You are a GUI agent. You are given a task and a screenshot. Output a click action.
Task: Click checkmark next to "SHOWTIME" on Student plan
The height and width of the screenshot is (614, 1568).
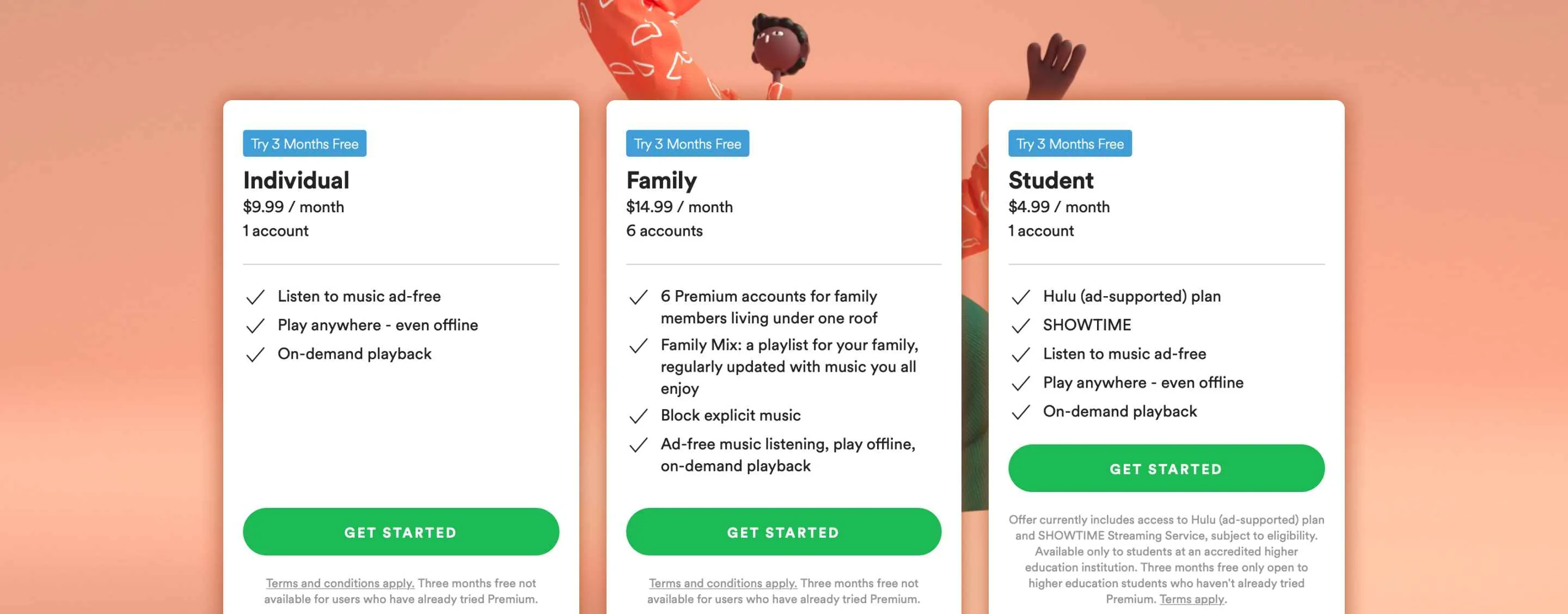click(1020, 326)
